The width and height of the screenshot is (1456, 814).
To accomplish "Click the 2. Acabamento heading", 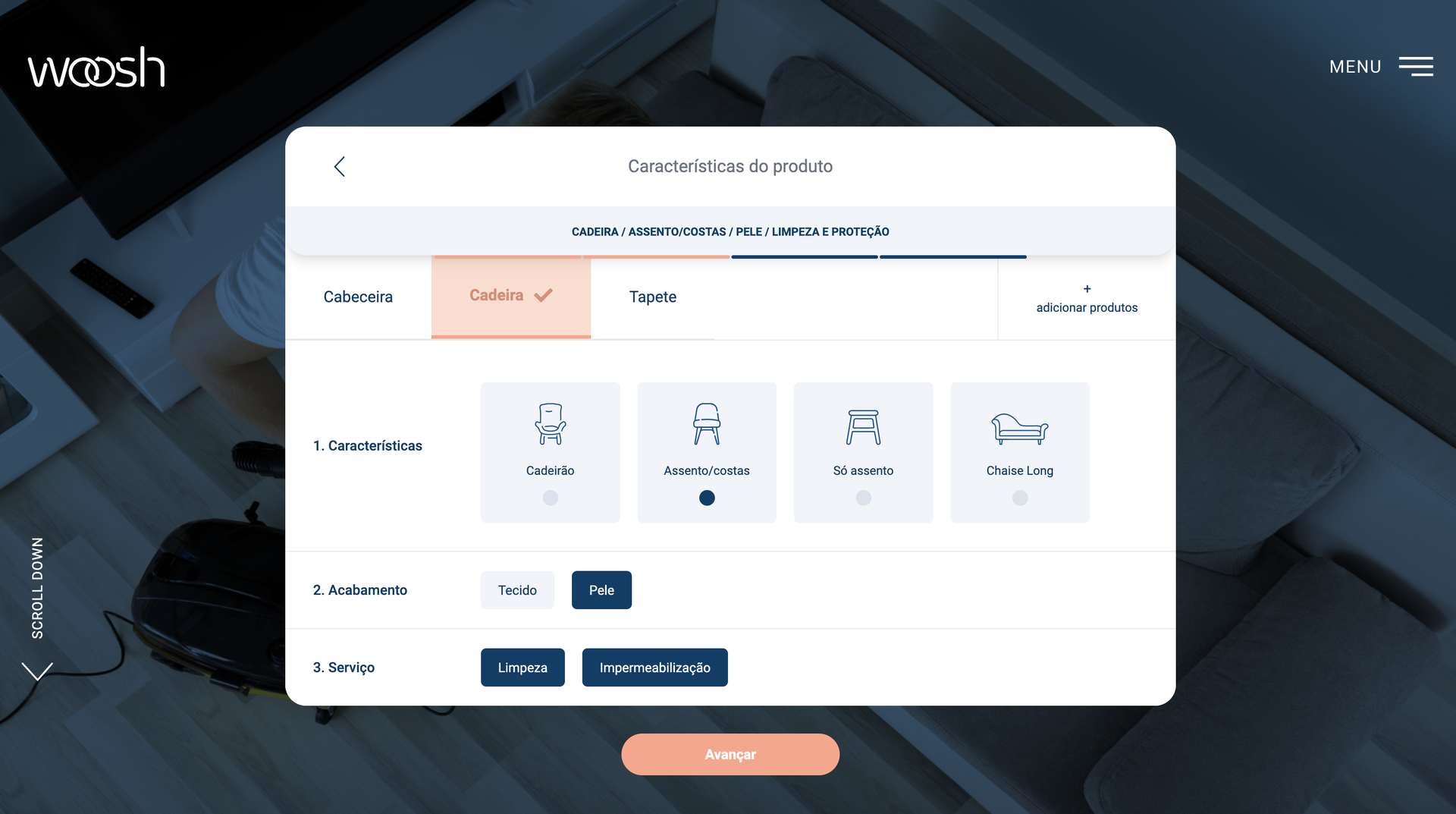I will click(x=360, y=590).
